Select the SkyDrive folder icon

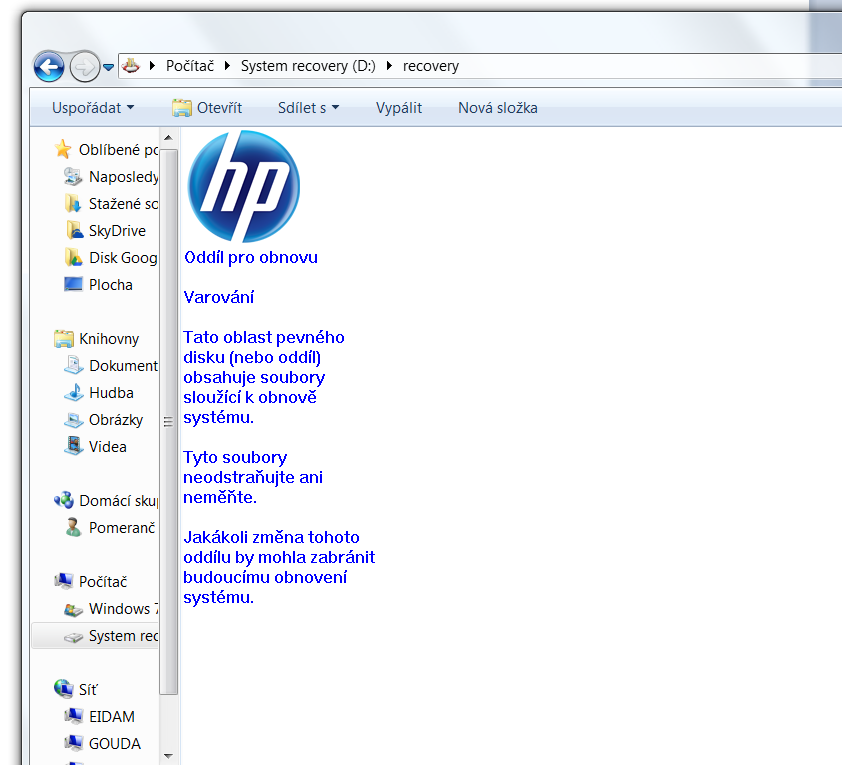[x=73, y=231]
